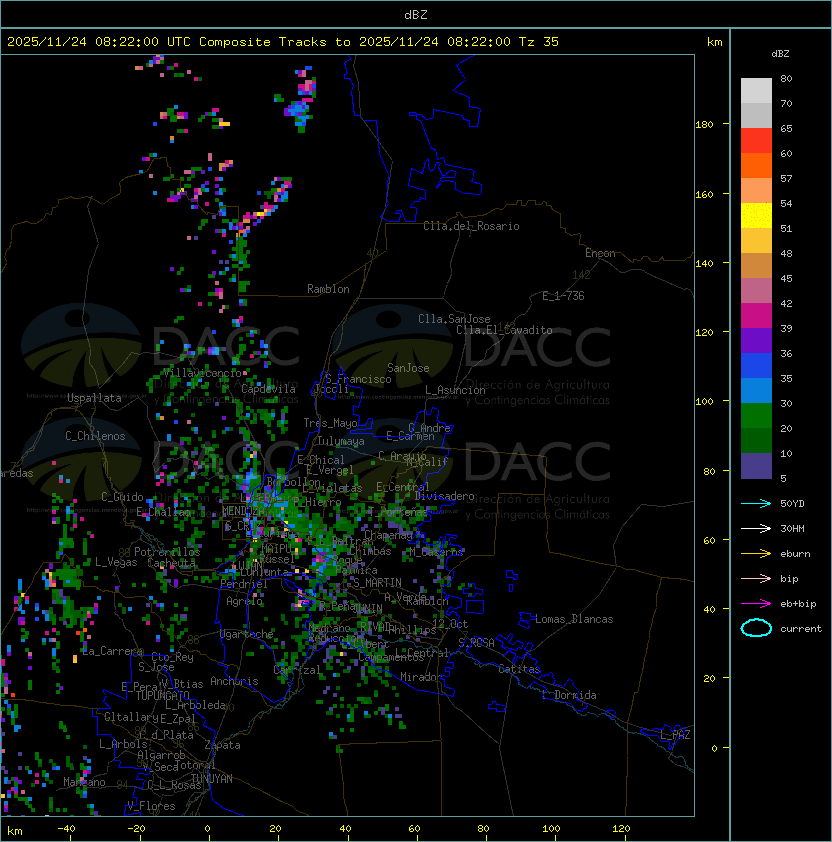Click the dBZ title at top
This screenshot has width=832, height=842.
pos(416,14)
